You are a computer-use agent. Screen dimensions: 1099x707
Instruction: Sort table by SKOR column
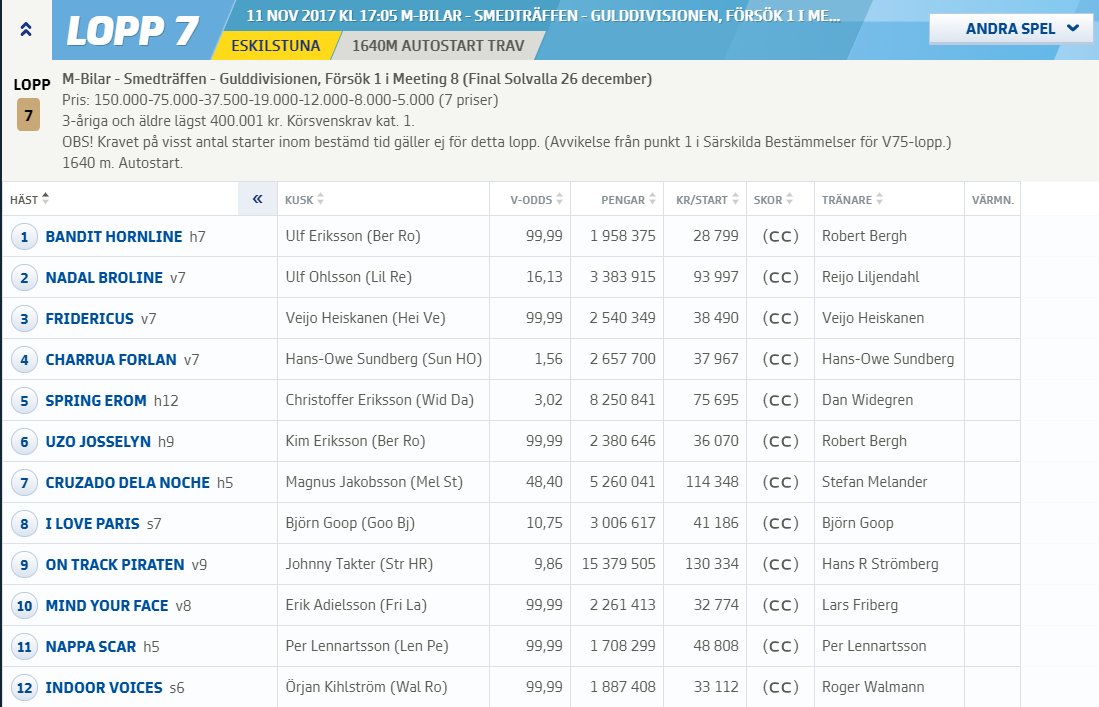[773, 200]
